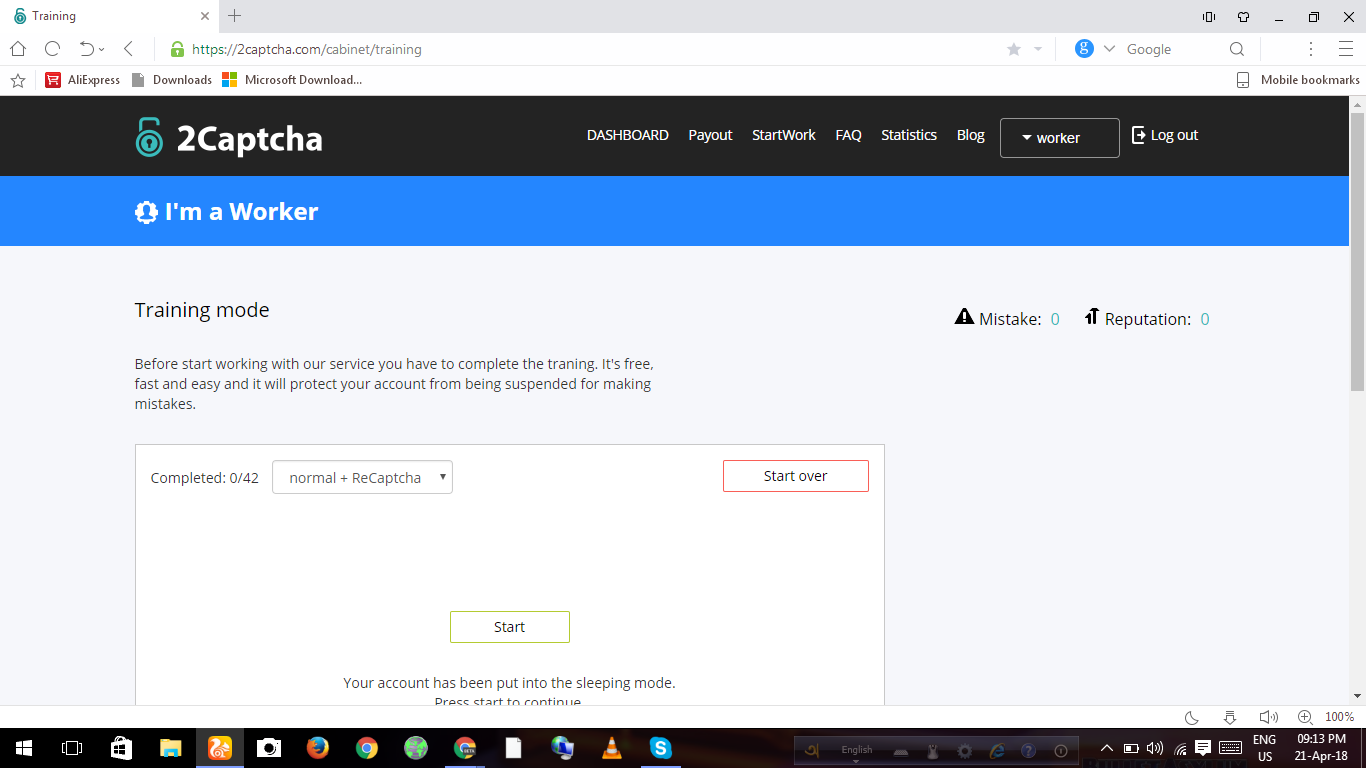The image size is (1366, 768).
Task: Go to the Statistics page
Action: [x=908, y=135]
